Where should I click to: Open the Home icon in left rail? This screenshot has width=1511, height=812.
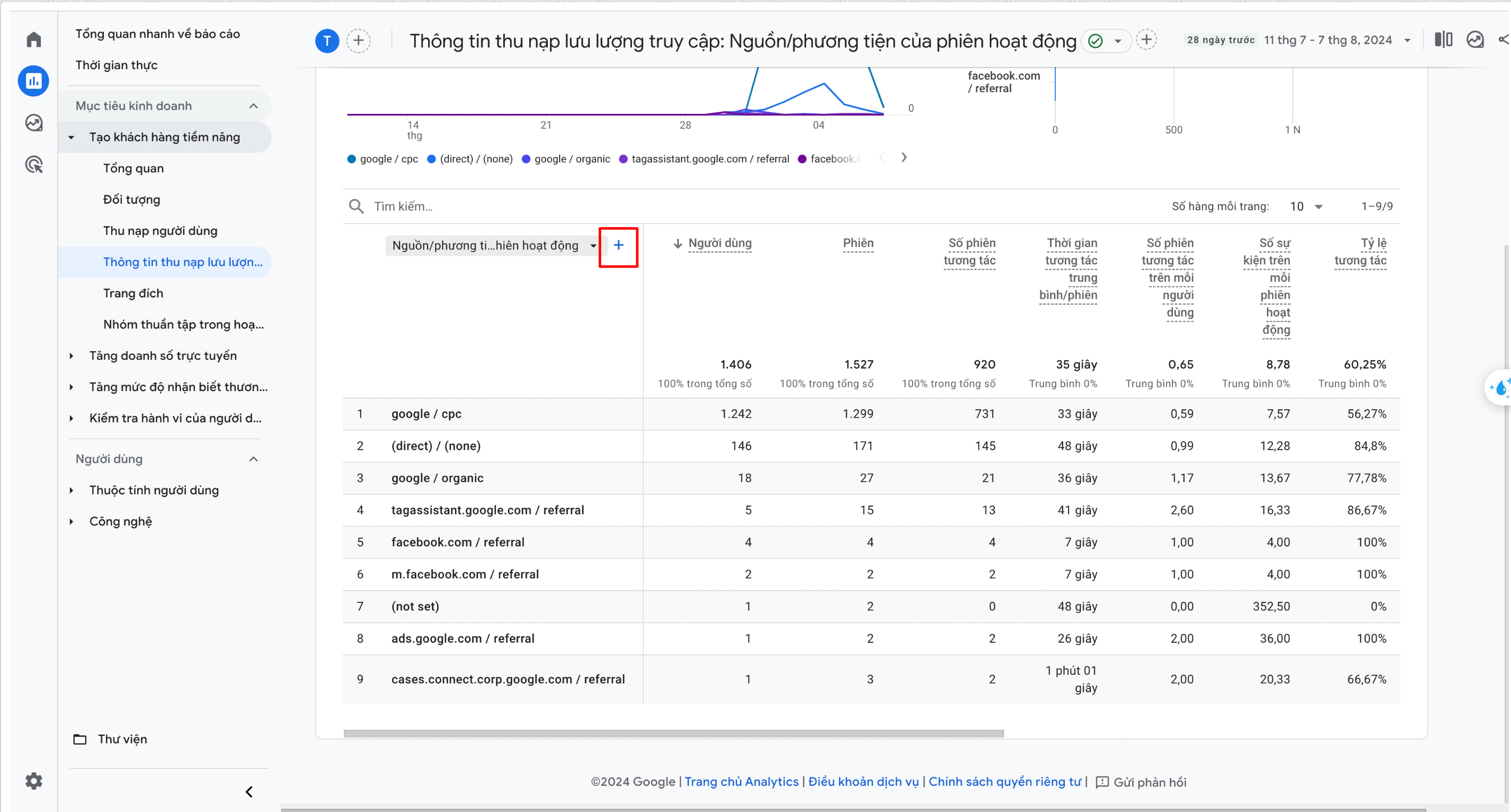[x=34, y=39]
